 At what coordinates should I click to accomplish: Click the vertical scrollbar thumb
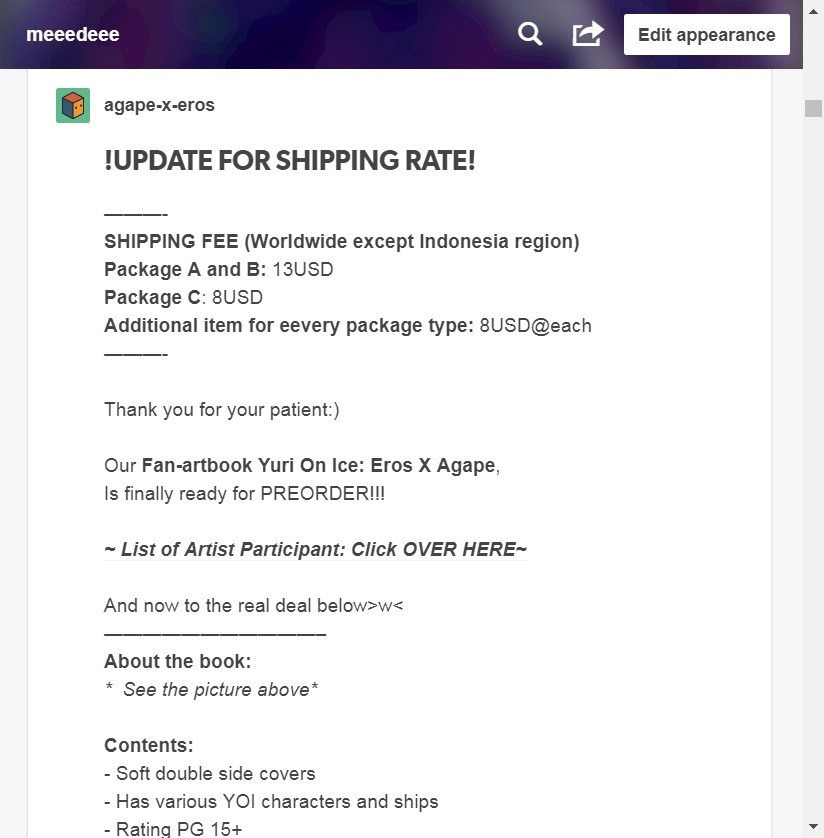(813, 108)
